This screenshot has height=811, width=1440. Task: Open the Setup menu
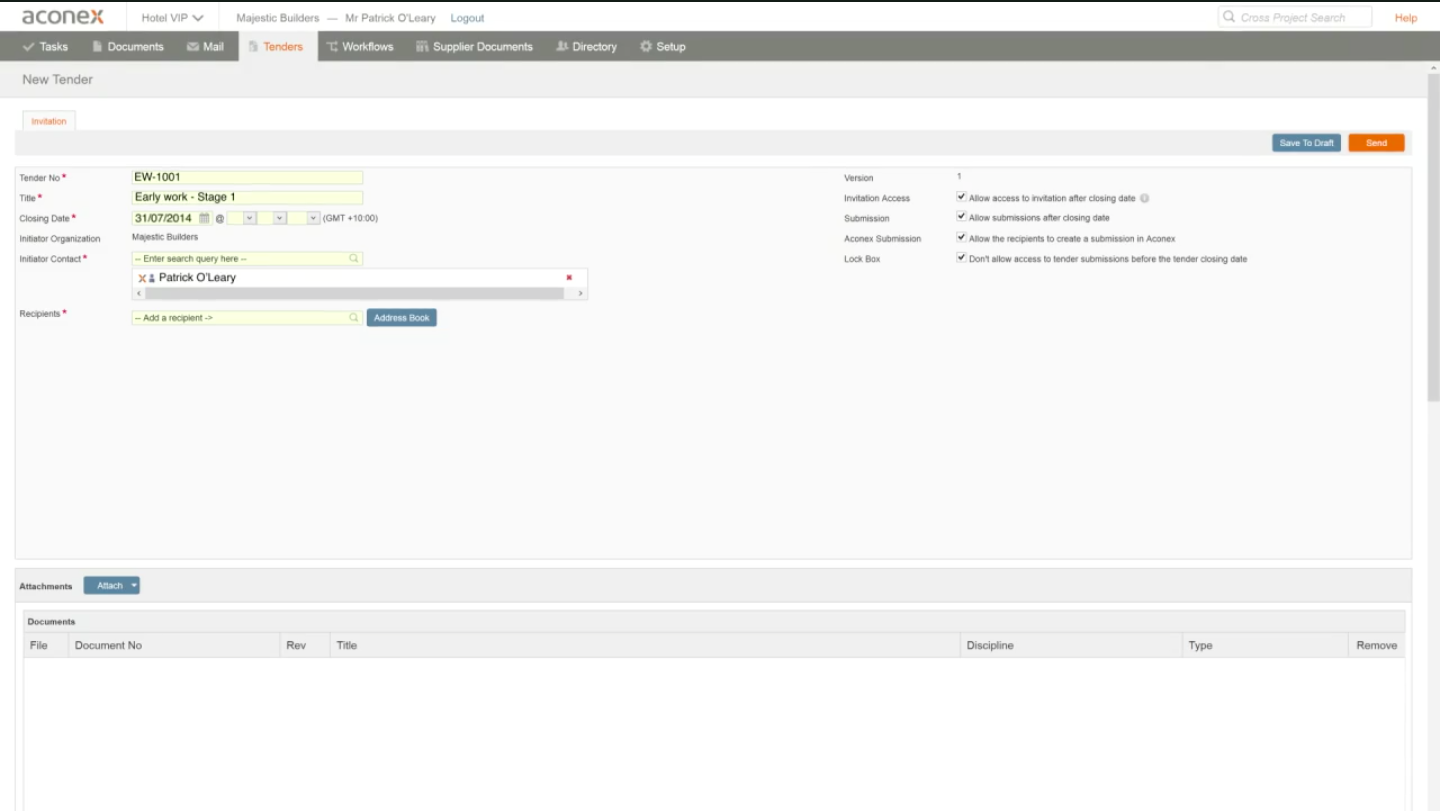click(663, 46)
